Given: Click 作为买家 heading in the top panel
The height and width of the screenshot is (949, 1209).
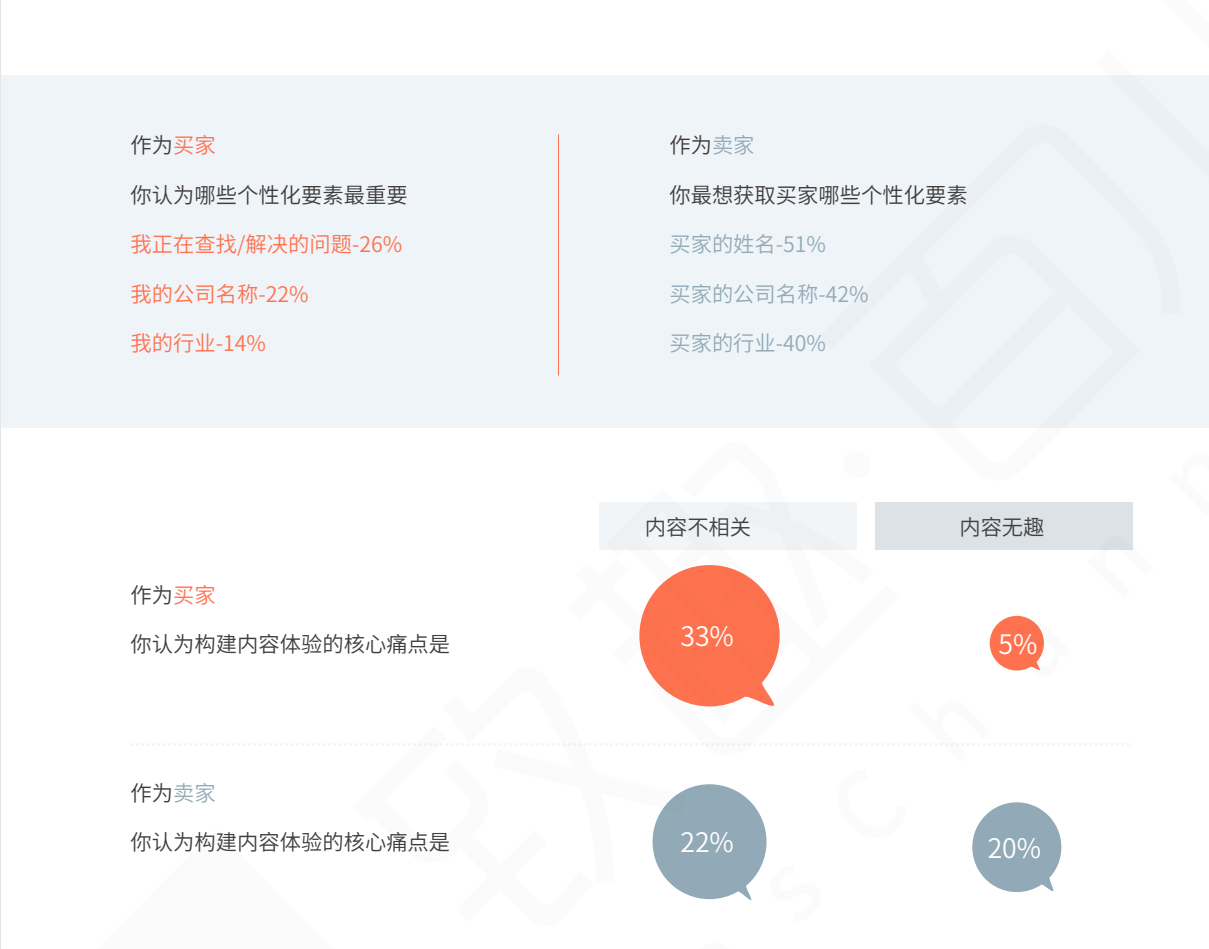Looking at the screenshot, I should (x=173, y=145).
